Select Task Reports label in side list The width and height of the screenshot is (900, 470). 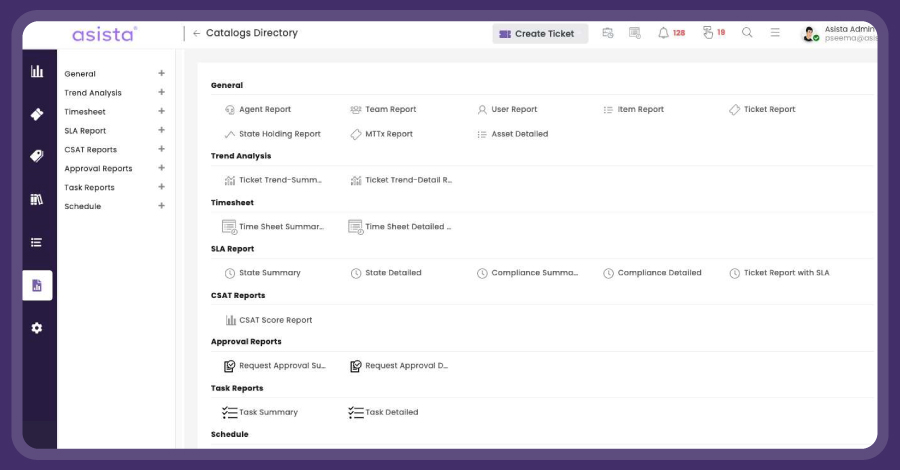point(90,188)
